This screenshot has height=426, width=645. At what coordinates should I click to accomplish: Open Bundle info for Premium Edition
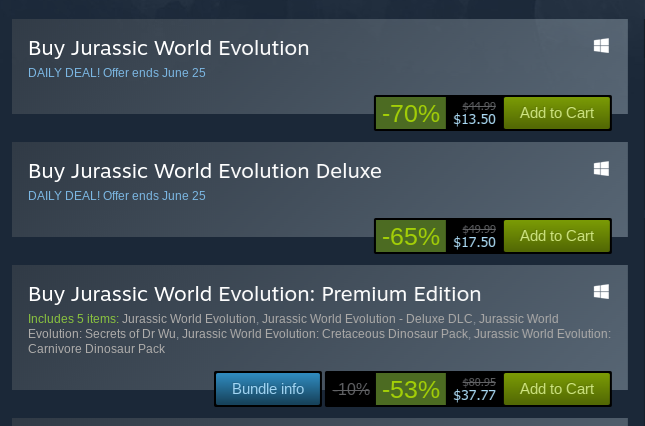(268, 389)
